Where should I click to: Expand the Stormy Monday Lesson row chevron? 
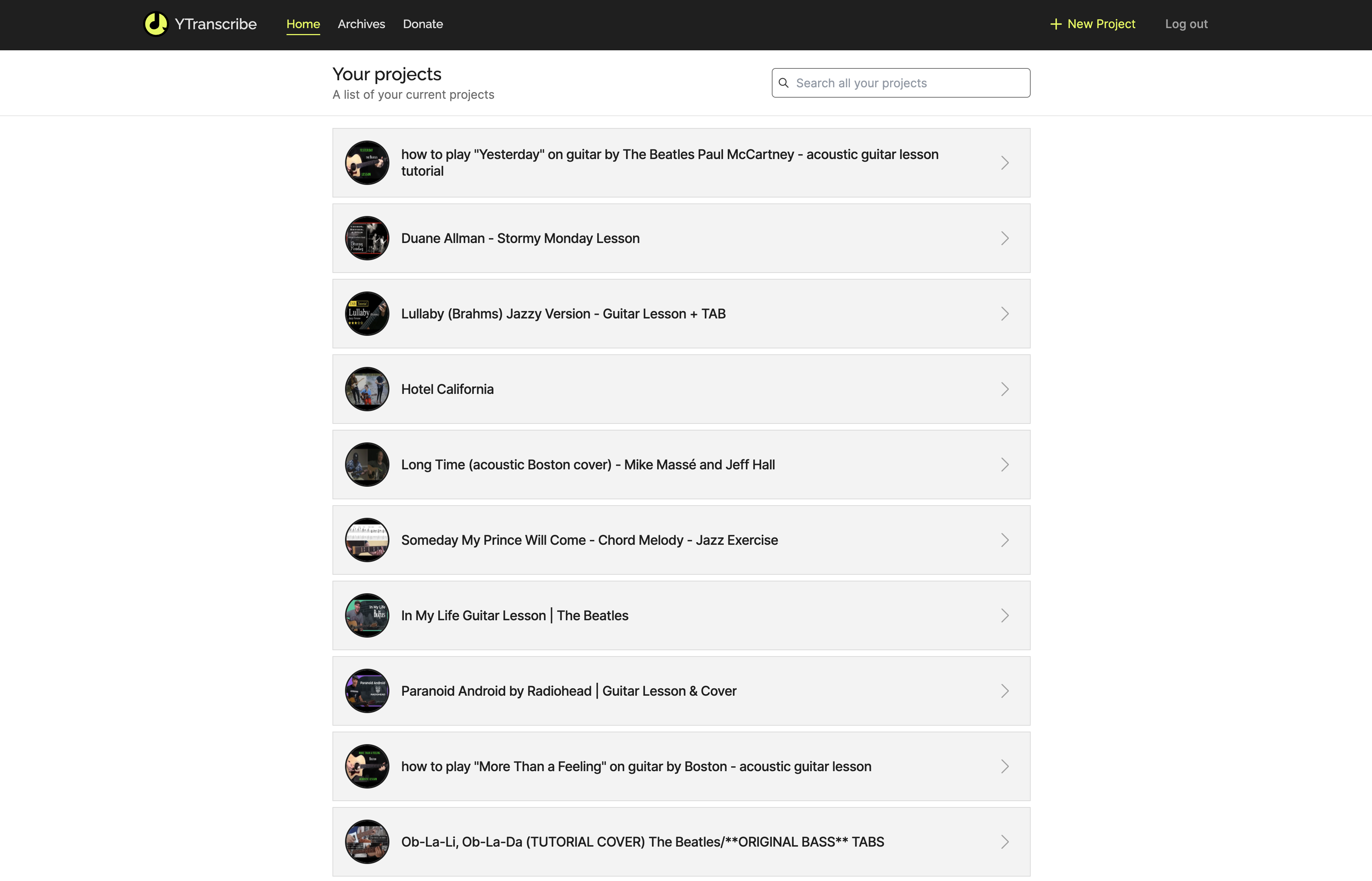1005,238
